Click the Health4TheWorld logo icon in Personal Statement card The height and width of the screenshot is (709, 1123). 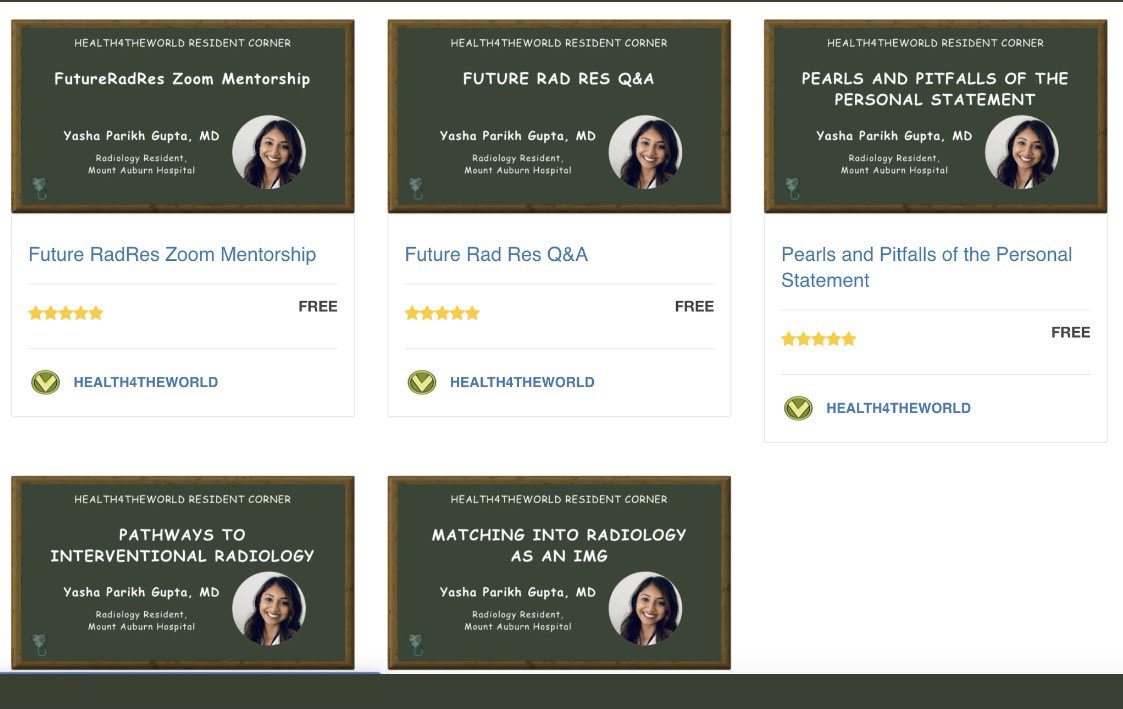(799, 408)
